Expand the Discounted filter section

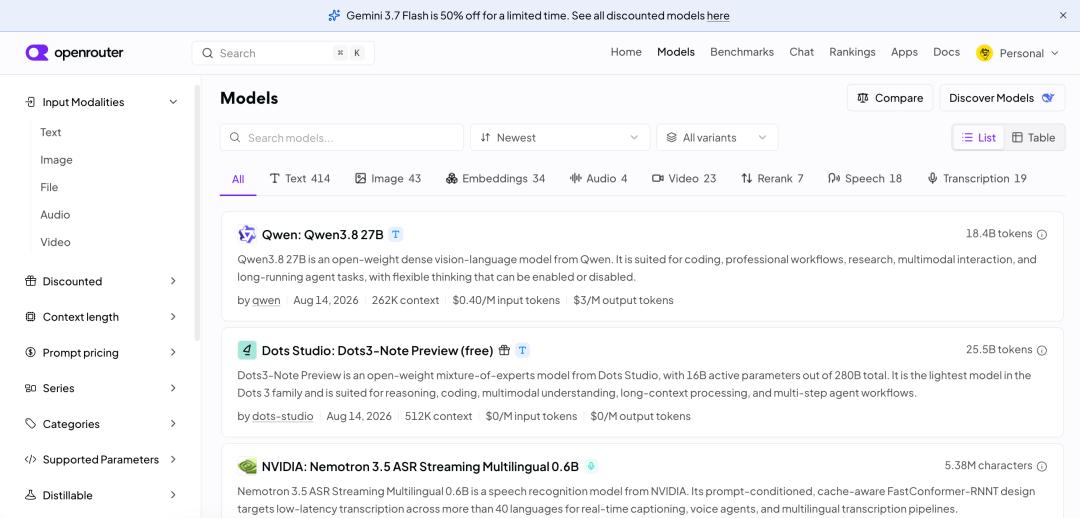101,281
